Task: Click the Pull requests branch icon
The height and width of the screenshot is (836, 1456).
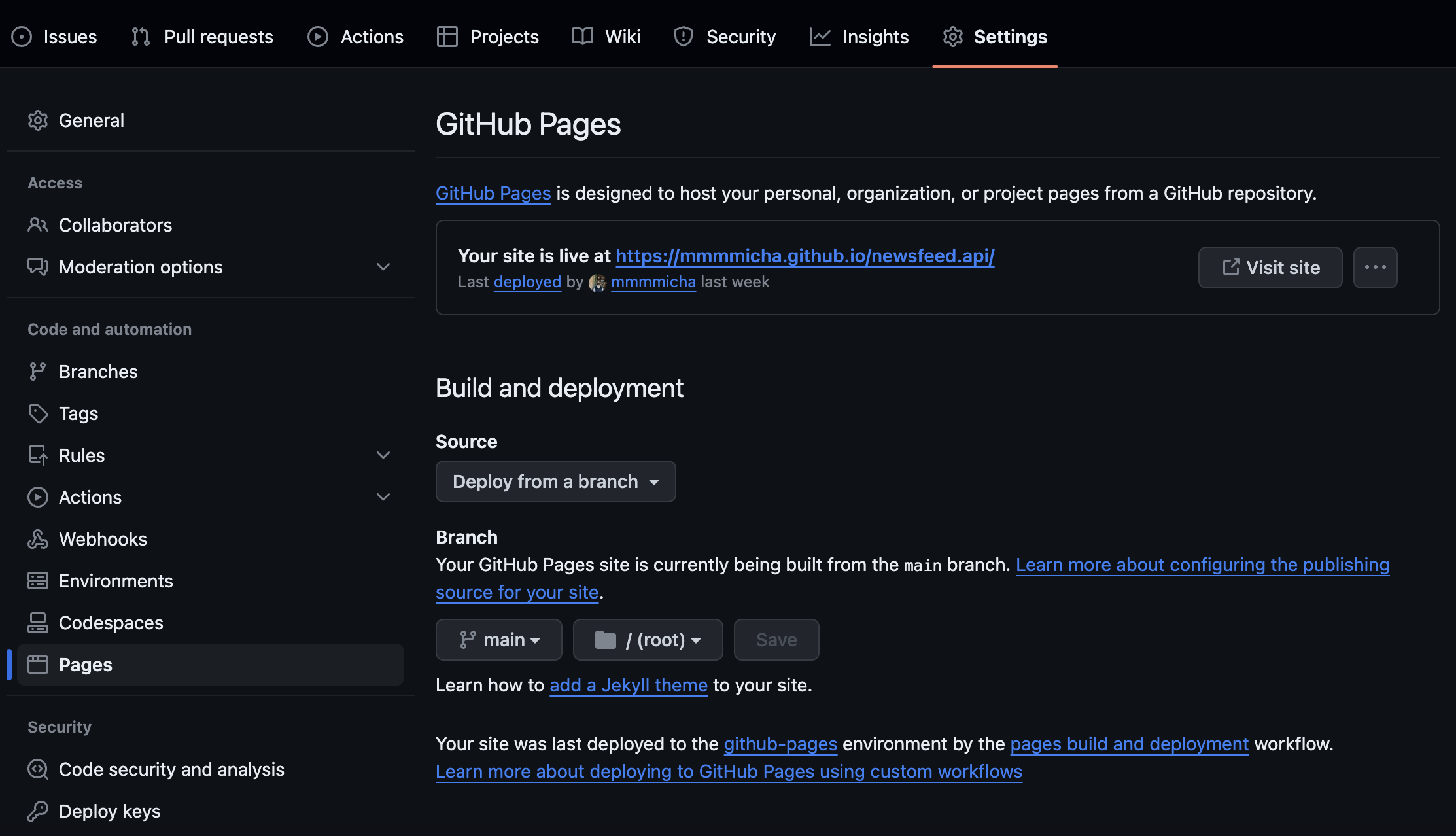Action: [x=141, y=37]
